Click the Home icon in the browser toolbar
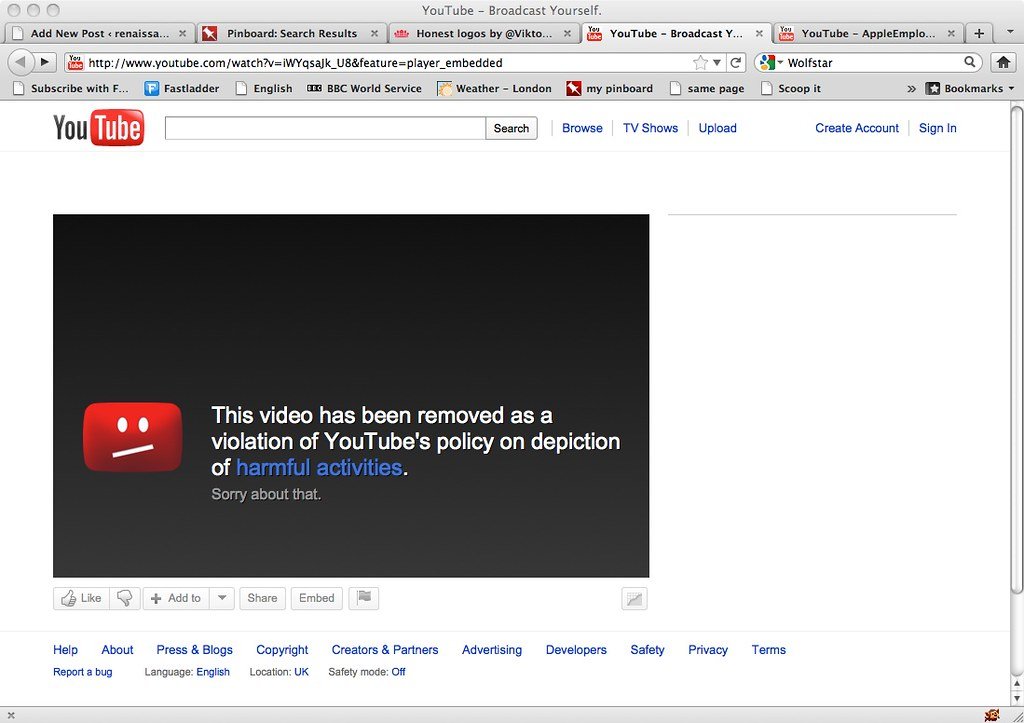 1003,62
